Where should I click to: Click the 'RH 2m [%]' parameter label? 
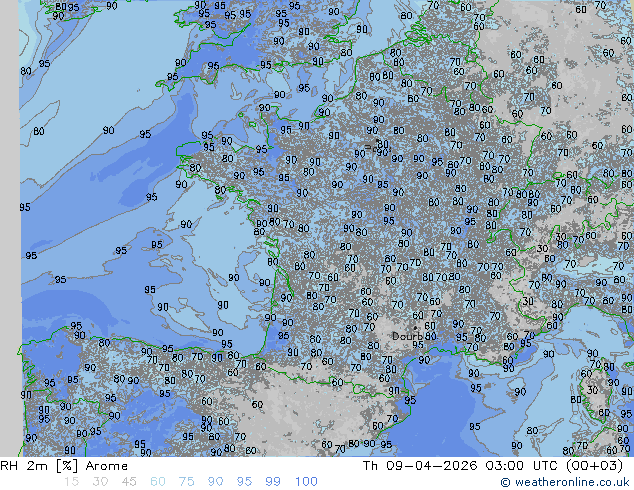39,466
